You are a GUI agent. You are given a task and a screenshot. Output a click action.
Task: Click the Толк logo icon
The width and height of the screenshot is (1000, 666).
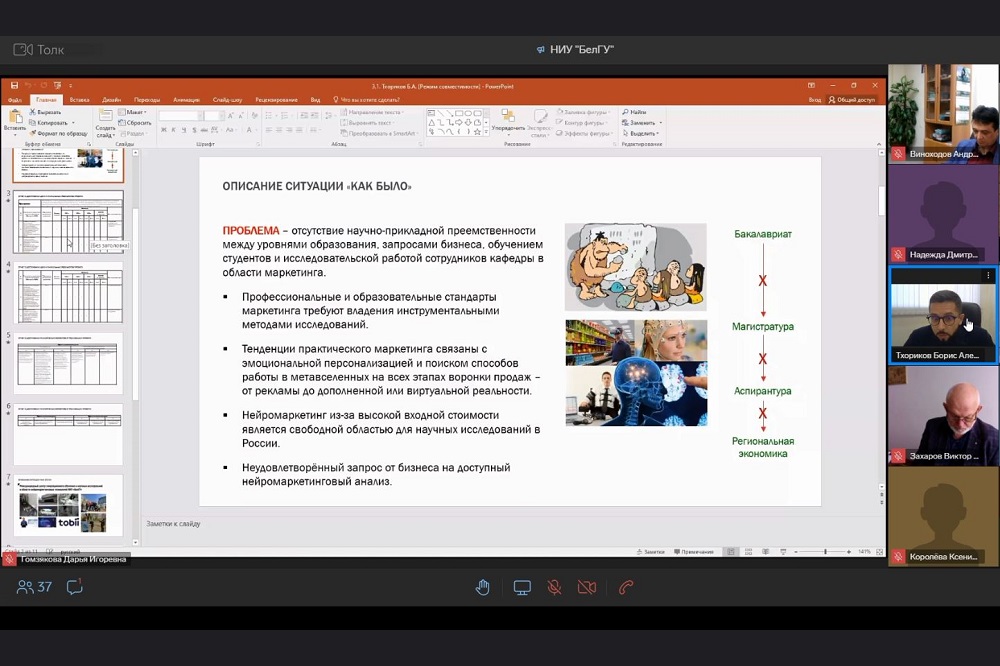point(22,49)
